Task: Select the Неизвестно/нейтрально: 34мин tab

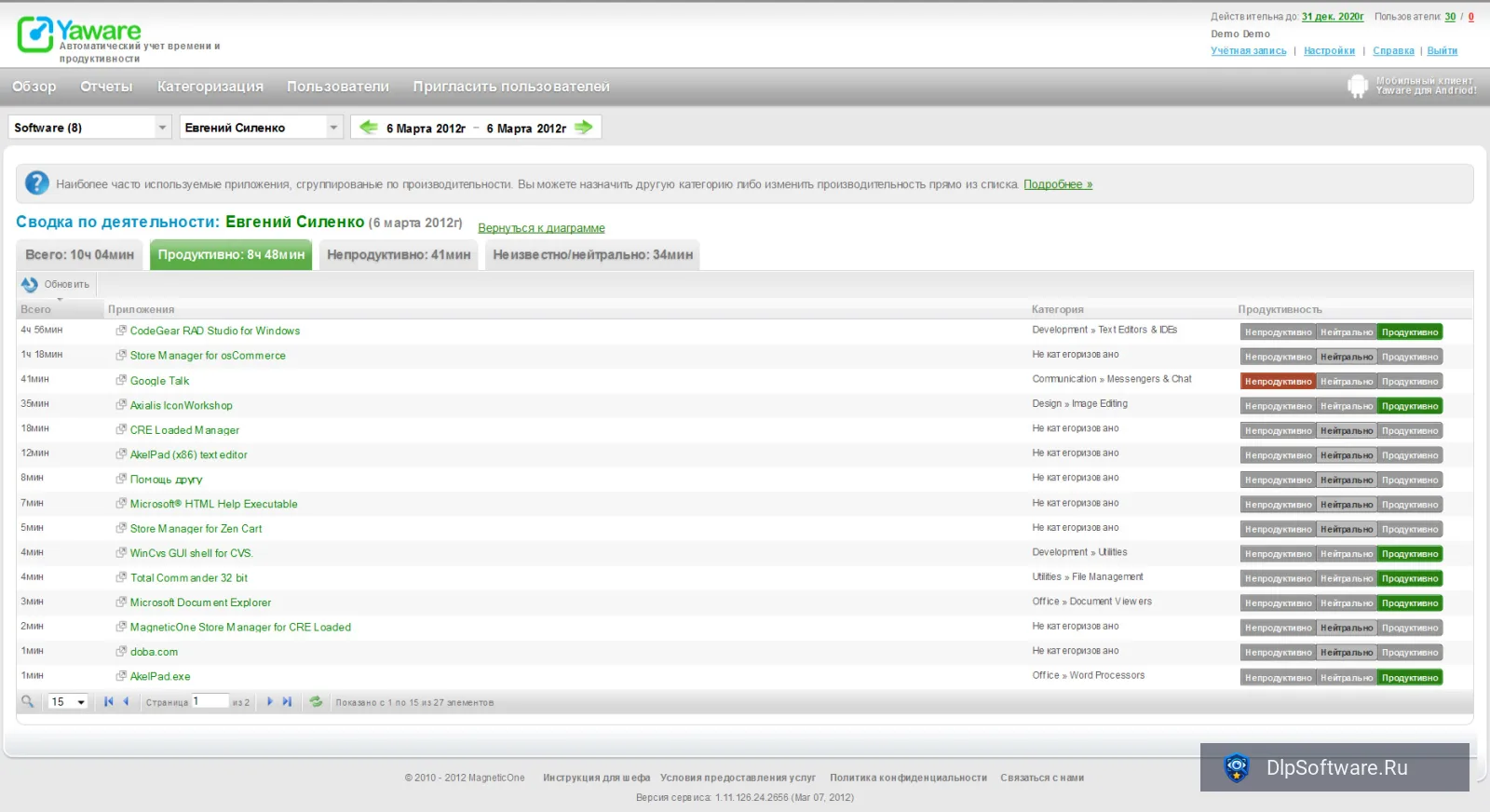Action: pos(592,254)
